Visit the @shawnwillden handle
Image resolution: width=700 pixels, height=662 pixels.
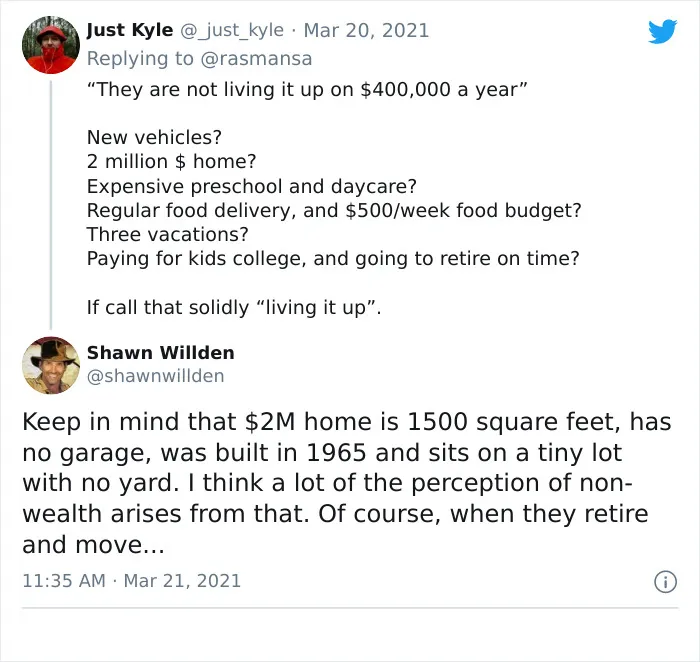(155, 376)
